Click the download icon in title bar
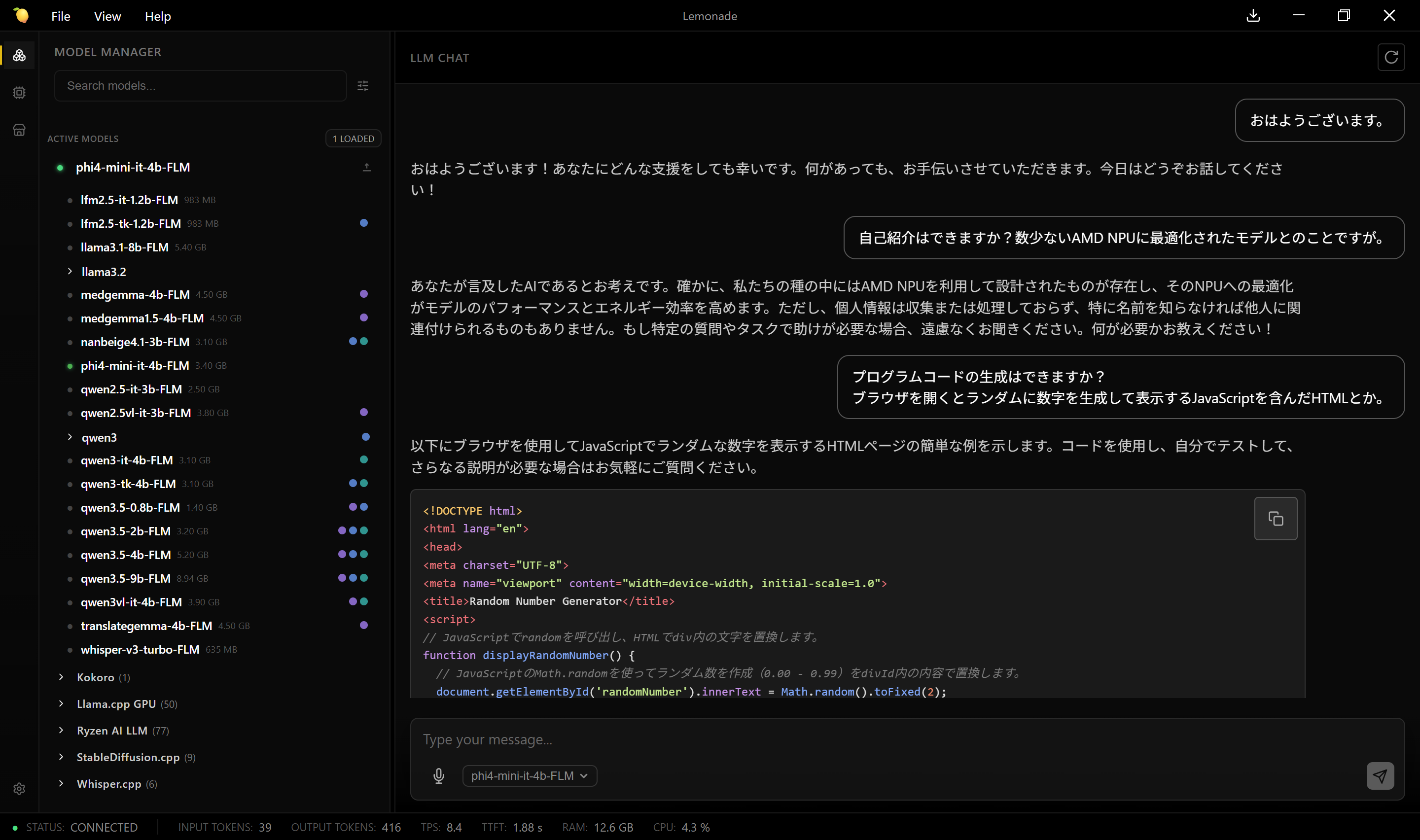The width and height of the screenshot is (1420, 840). (x=1253, y=16)
